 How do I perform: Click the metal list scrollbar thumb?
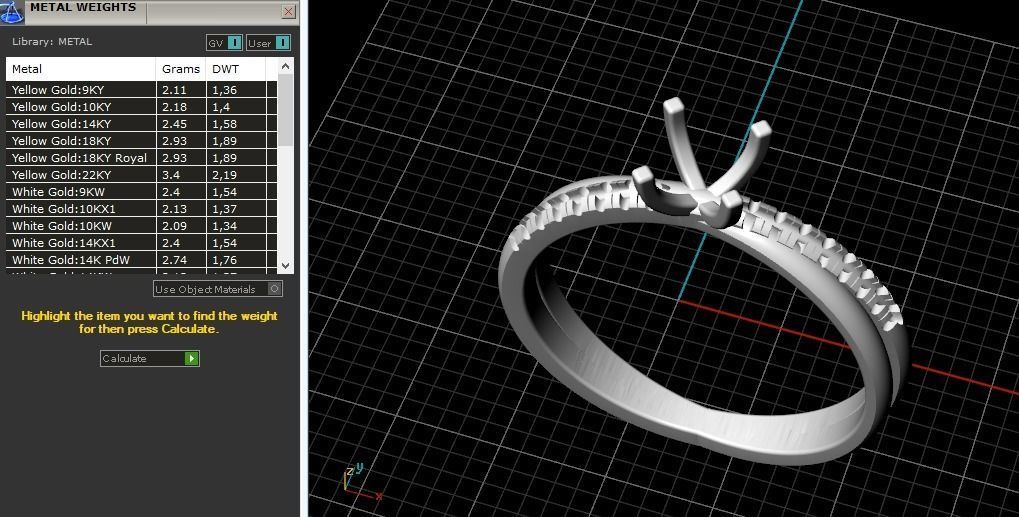[285, 110]
